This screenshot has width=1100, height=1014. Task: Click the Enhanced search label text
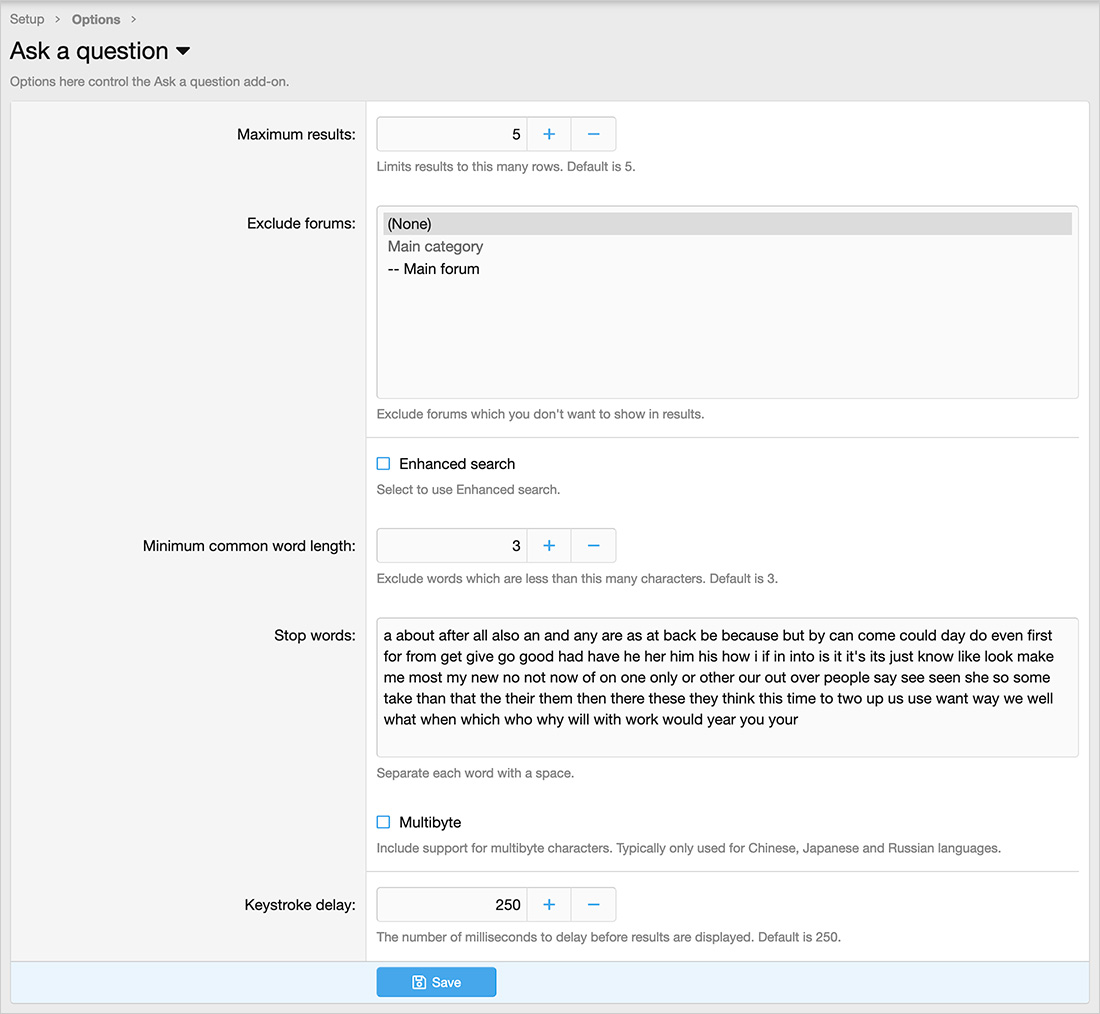pos(457,464)
